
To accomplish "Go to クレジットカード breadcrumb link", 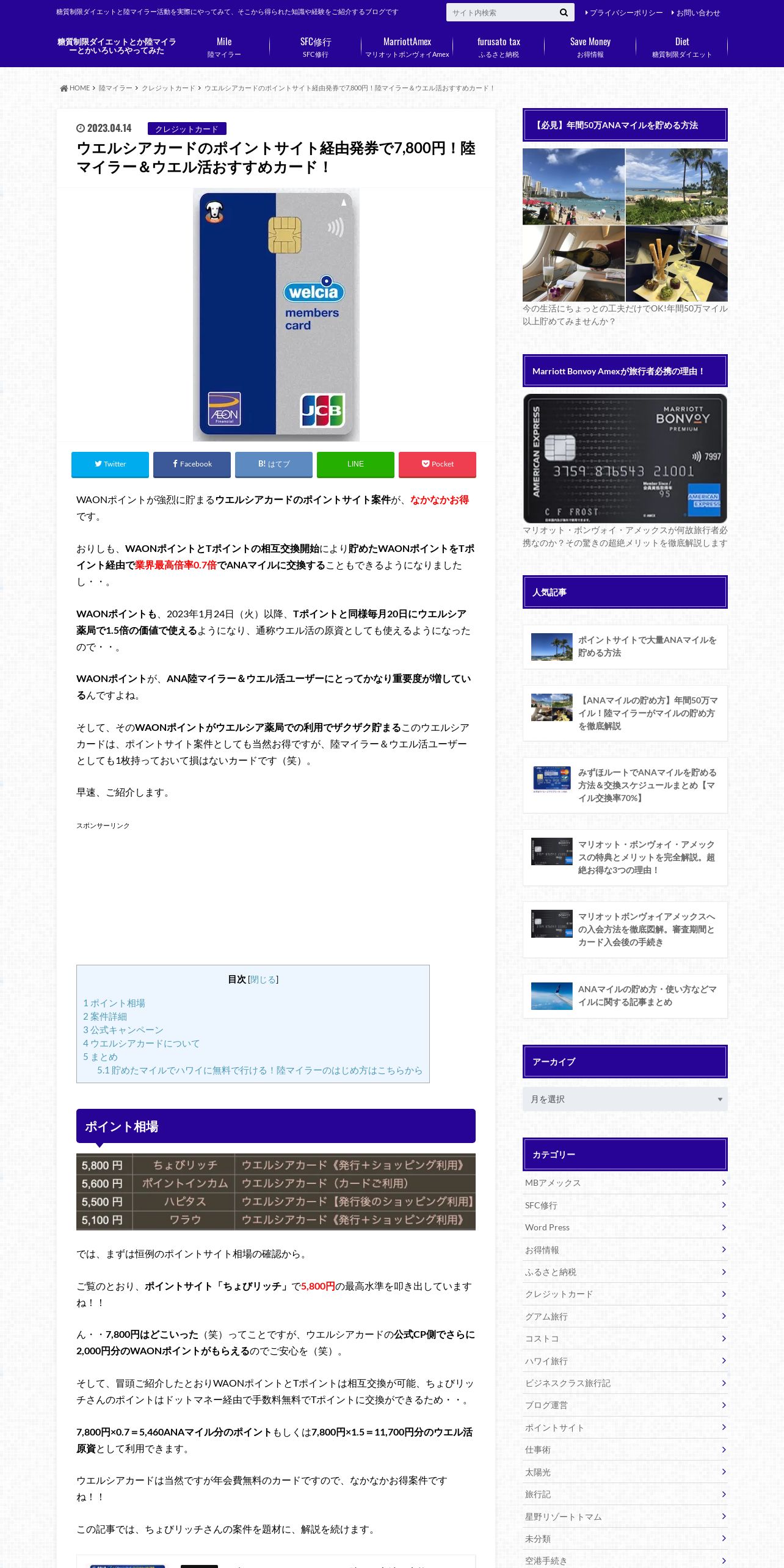I will pos(168,88).
